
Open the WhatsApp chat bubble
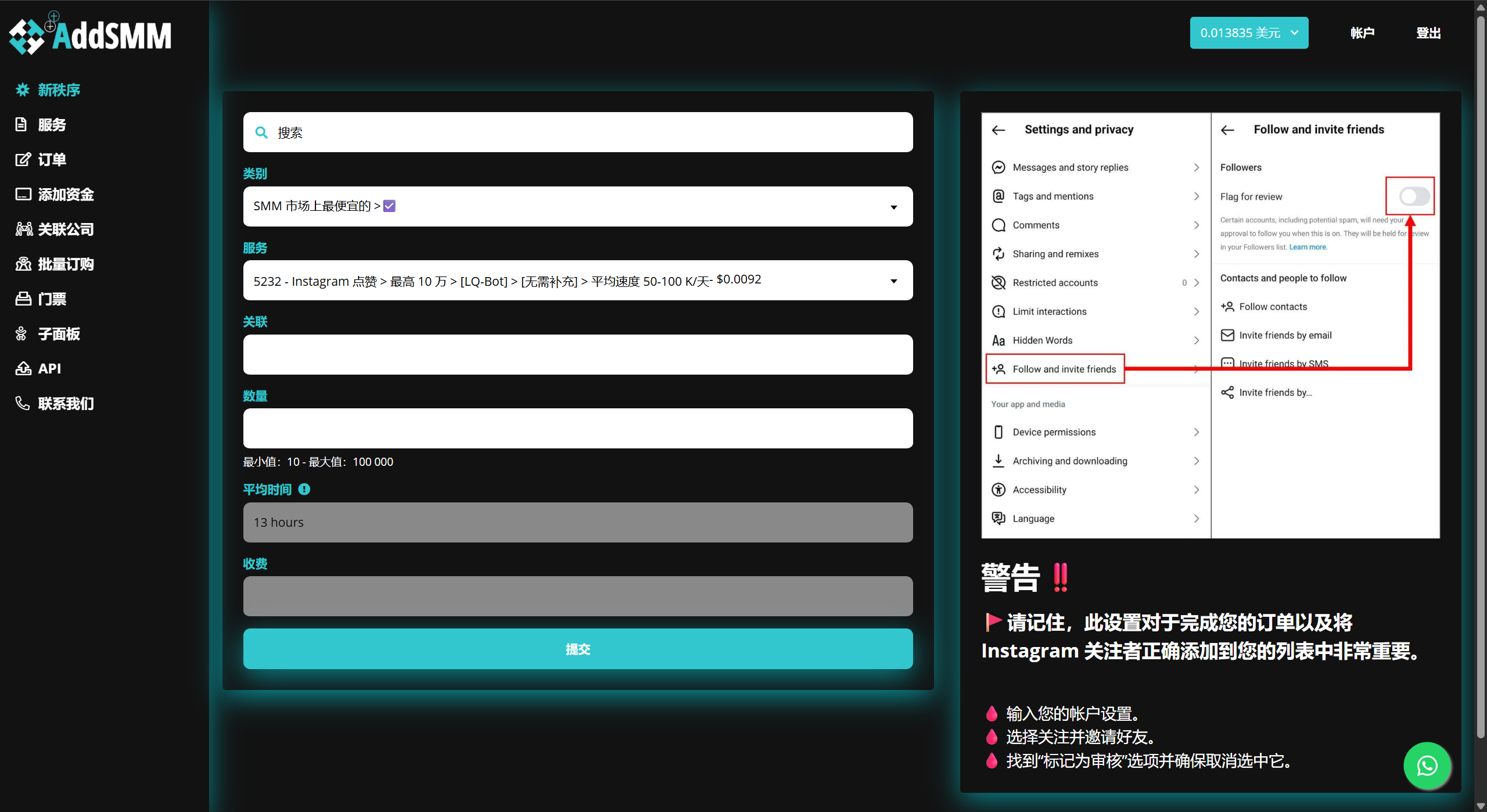1427,766
